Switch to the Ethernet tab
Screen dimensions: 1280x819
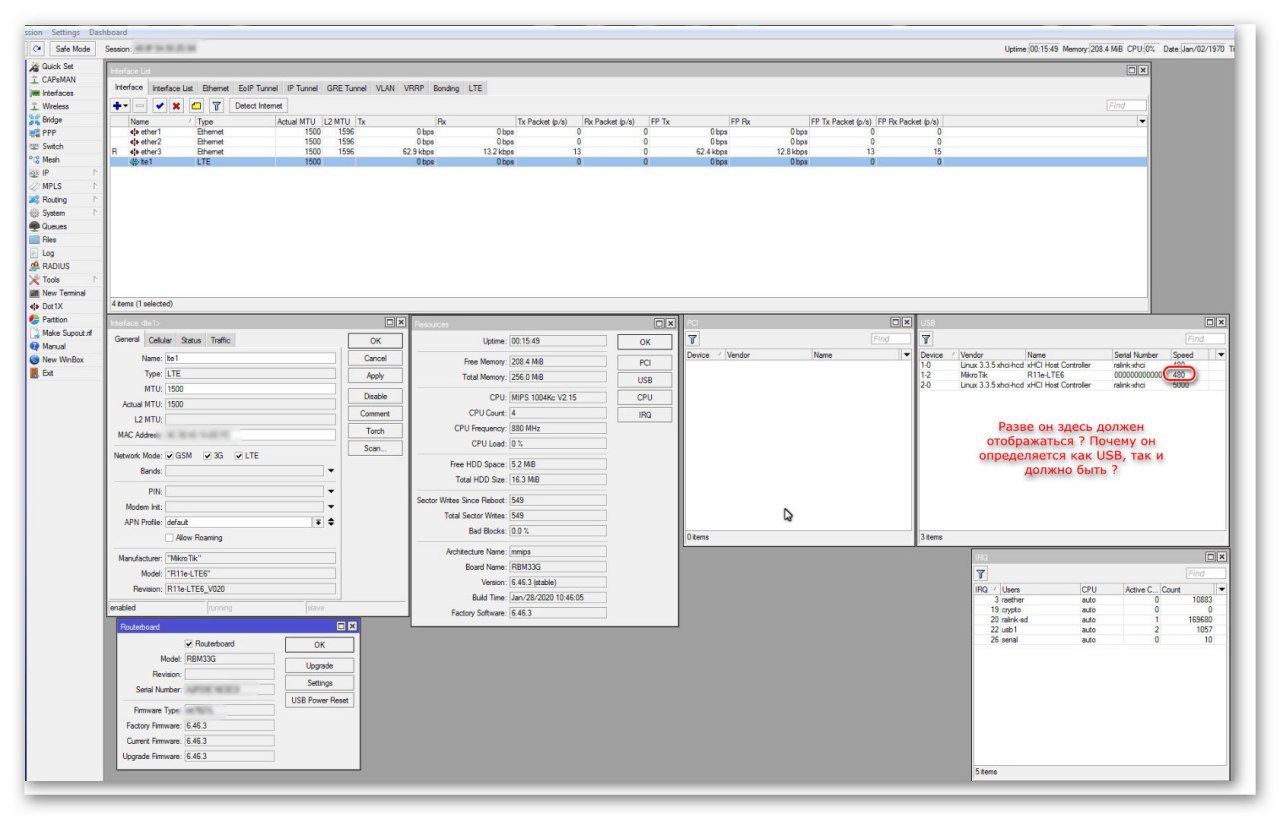pos(216,88)
